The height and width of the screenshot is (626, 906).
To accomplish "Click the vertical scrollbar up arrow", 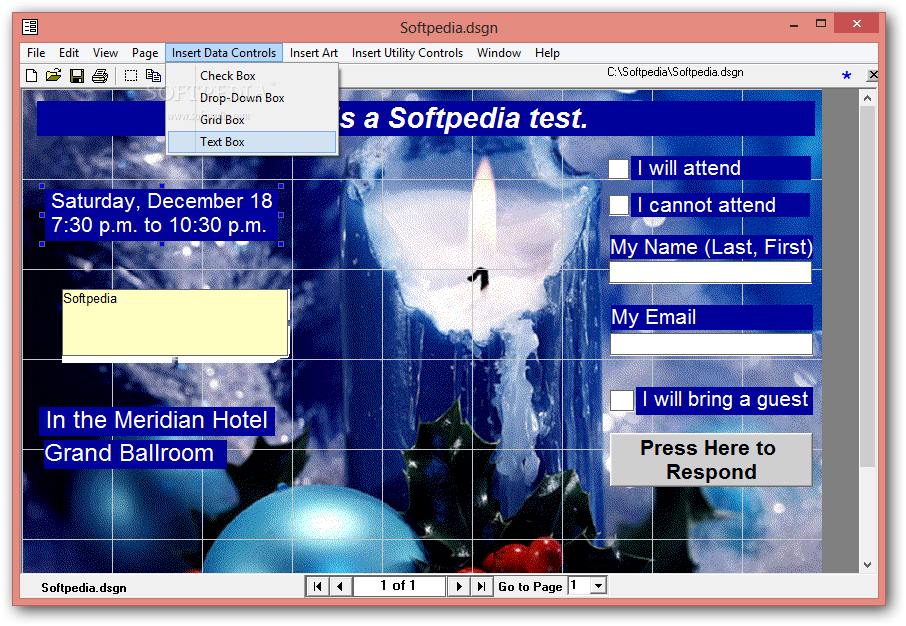I will [867, 98].
